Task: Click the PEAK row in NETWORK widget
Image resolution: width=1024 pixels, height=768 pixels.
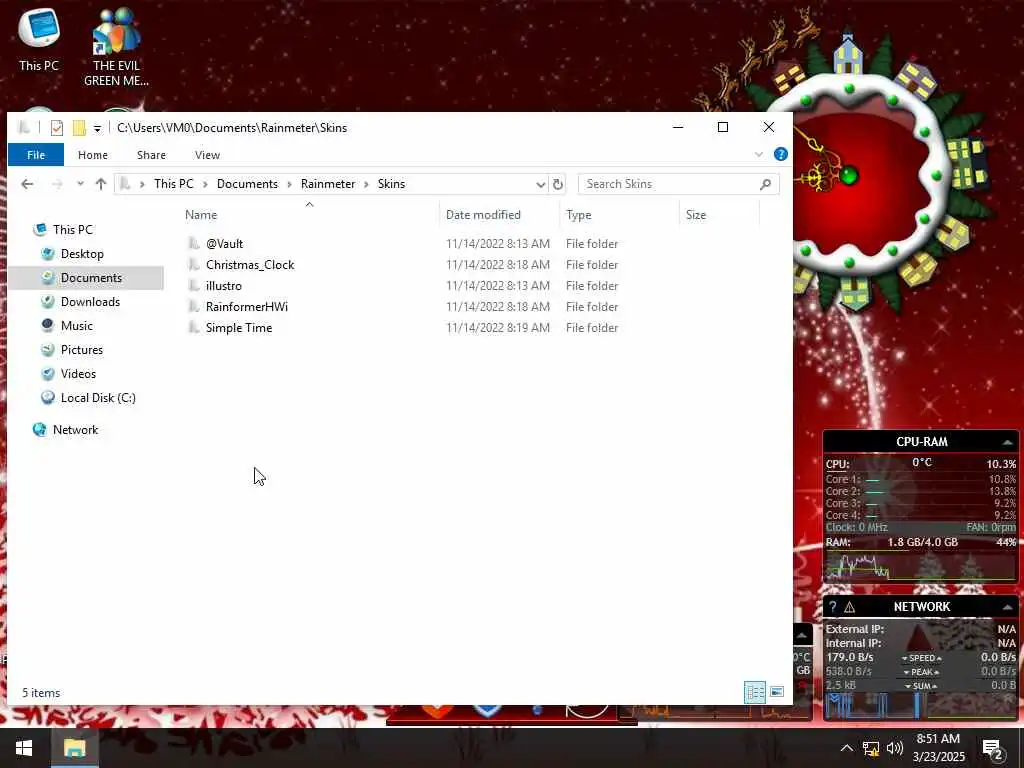Action: tap(921, 672)
